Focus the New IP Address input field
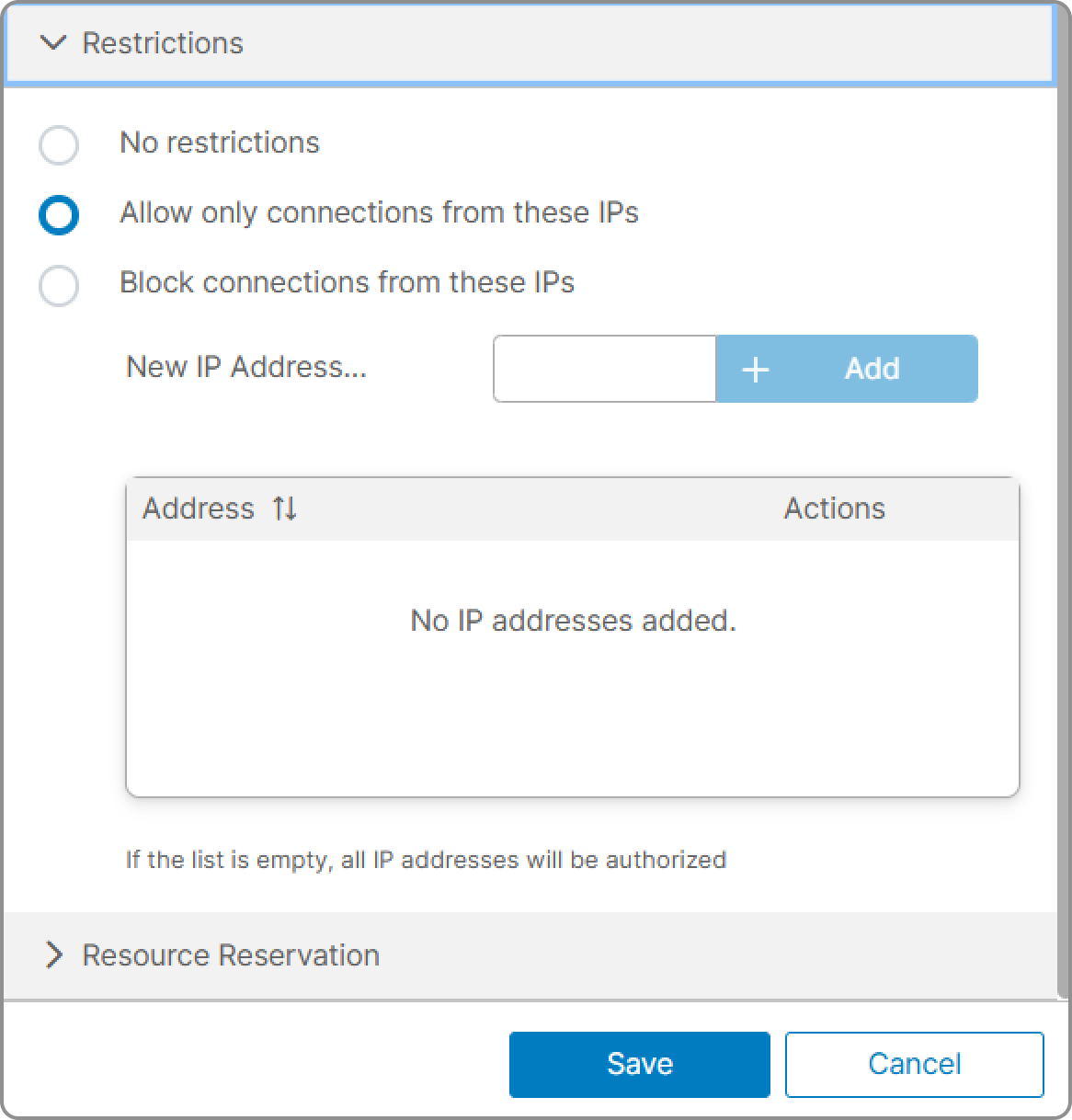This screenshot has height=1120, width=1072. 605,369
